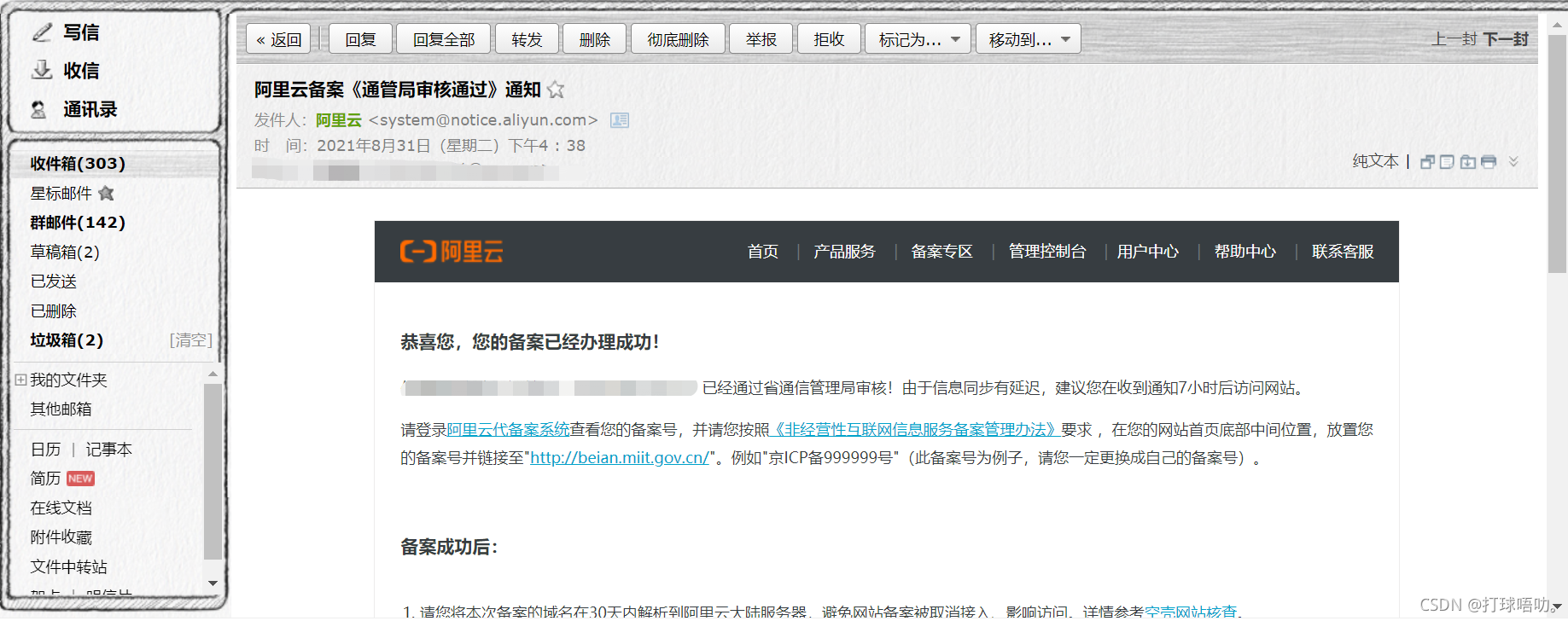Image resolution: width=1568 pixels, height=621 pixels.
Task: Switch to 纯文本 plain text view
Action: click(x=1375, y=161)
